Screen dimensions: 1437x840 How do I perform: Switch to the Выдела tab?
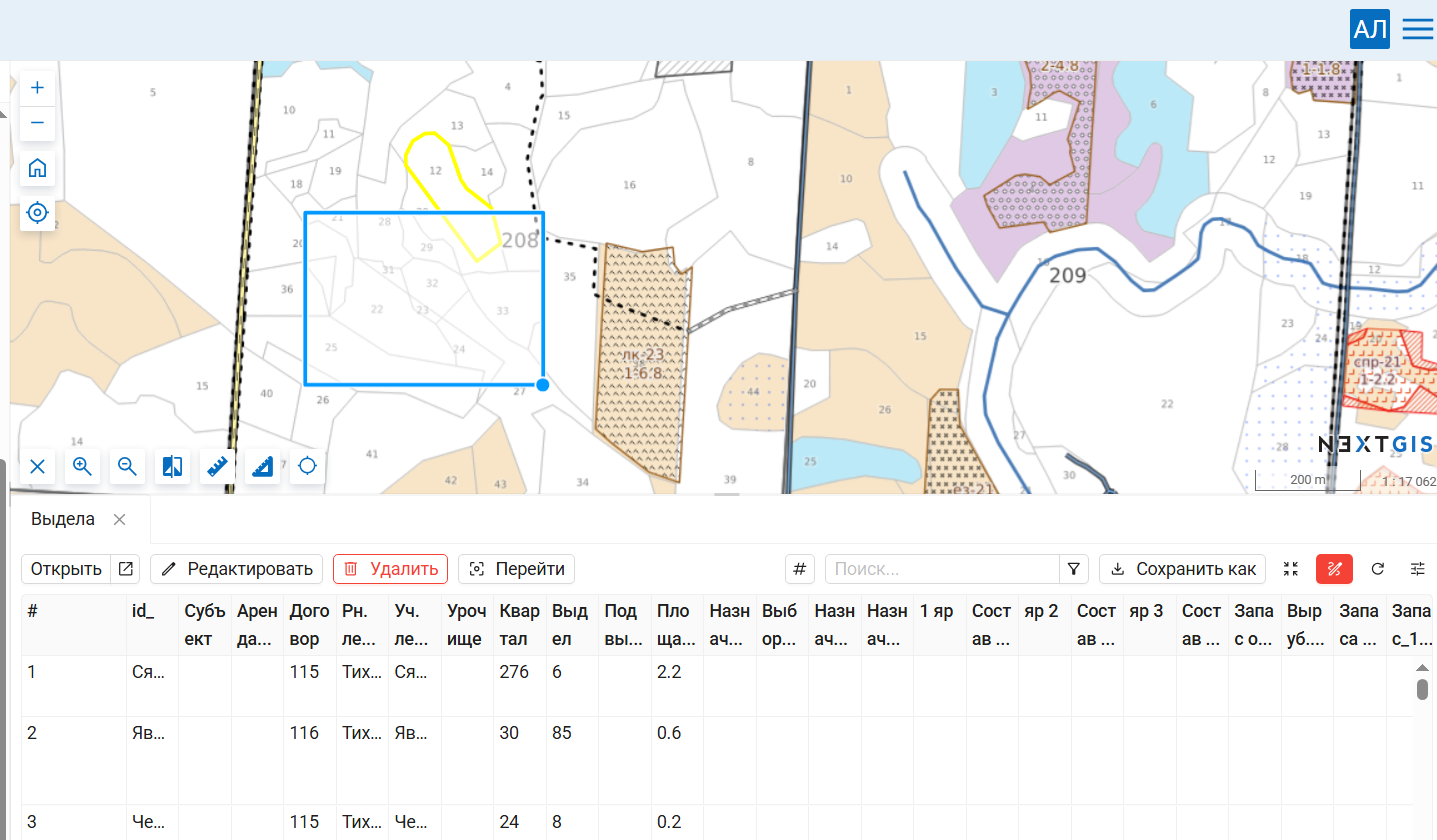[63, 519]
